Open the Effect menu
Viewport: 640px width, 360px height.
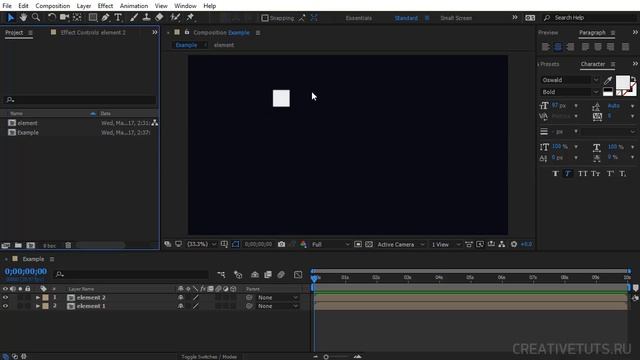(x=105, y=6)
